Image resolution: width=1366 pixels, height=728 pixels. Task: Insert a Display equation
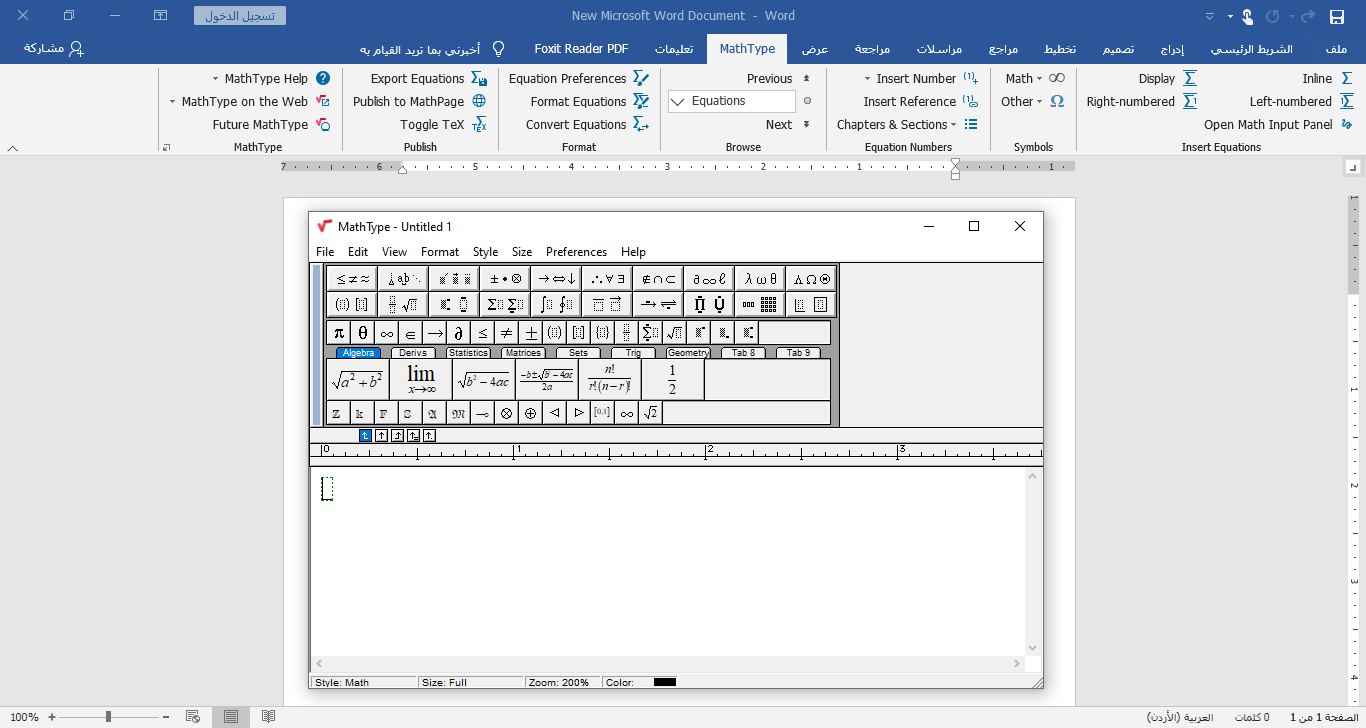pyautogui.click(x=1167, y=78)
